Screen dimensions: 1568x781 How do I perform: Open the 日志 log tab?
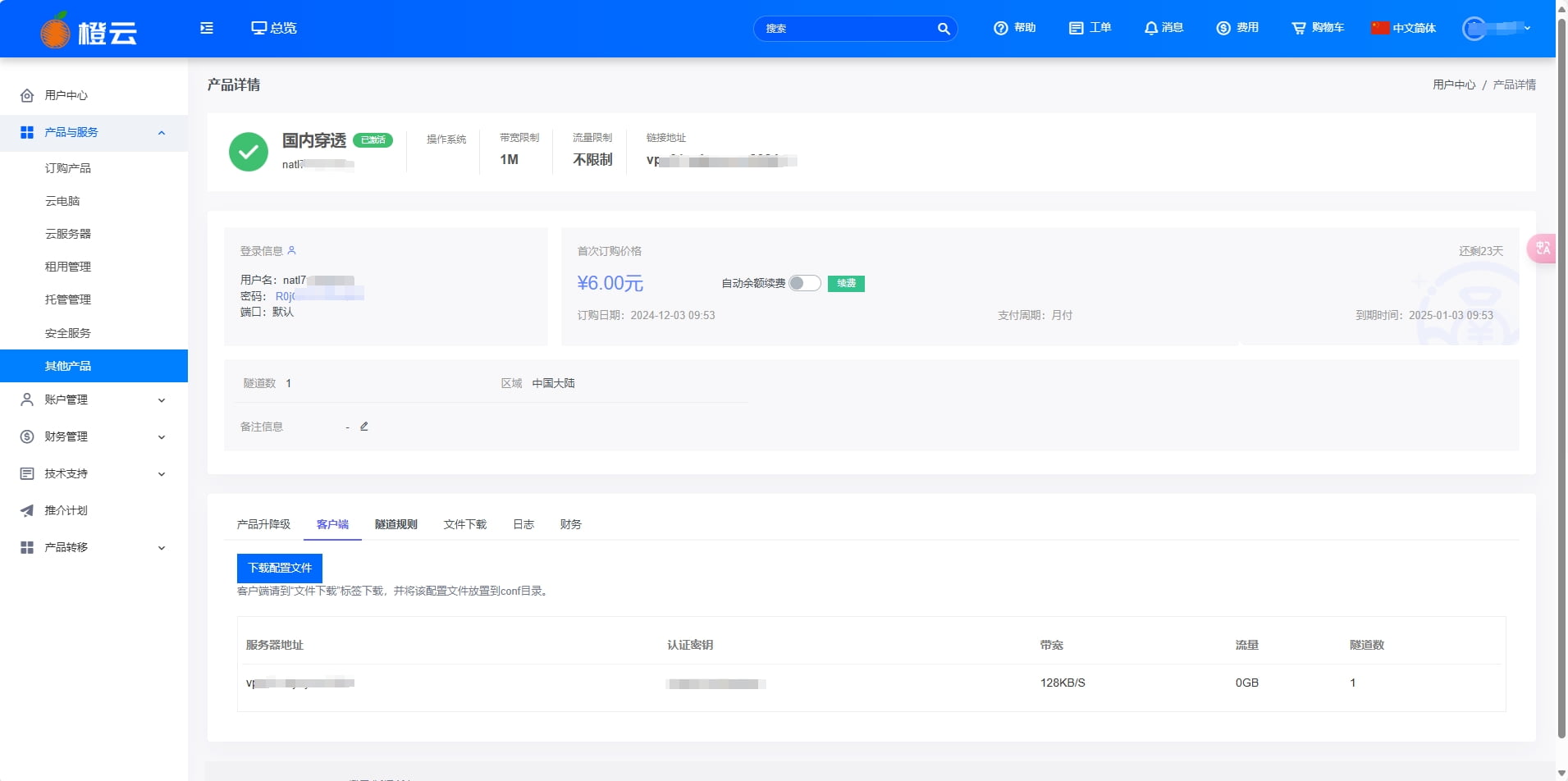click(523, 524)
